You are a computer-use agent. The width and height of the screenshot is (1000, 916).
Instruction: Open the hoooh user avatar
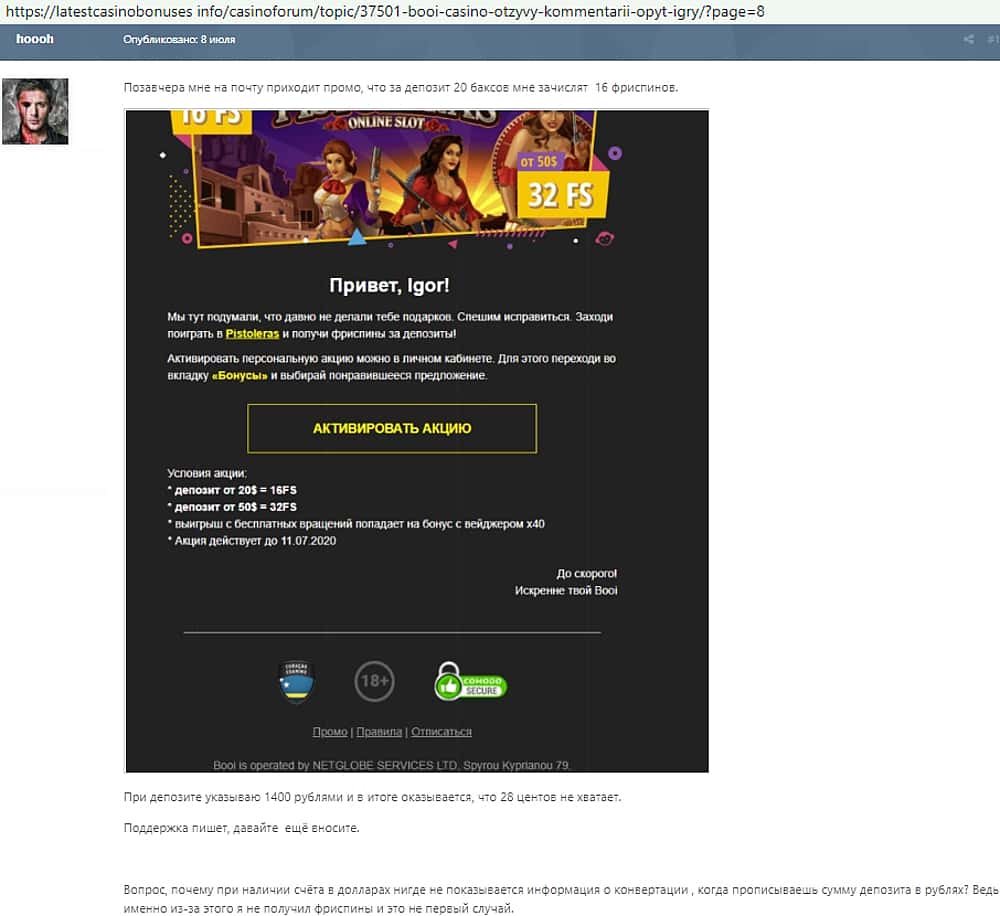click(x=35, y=111)
